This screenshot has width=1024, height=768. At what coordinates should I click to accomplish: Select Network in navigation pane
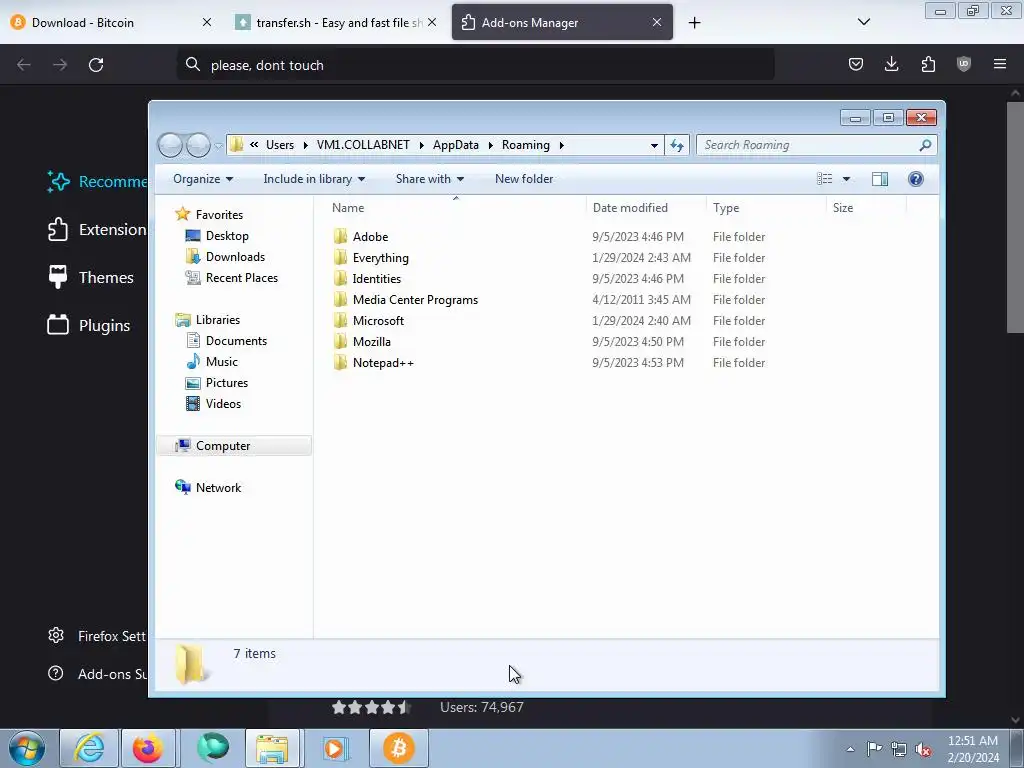click(x=218, y=487)
